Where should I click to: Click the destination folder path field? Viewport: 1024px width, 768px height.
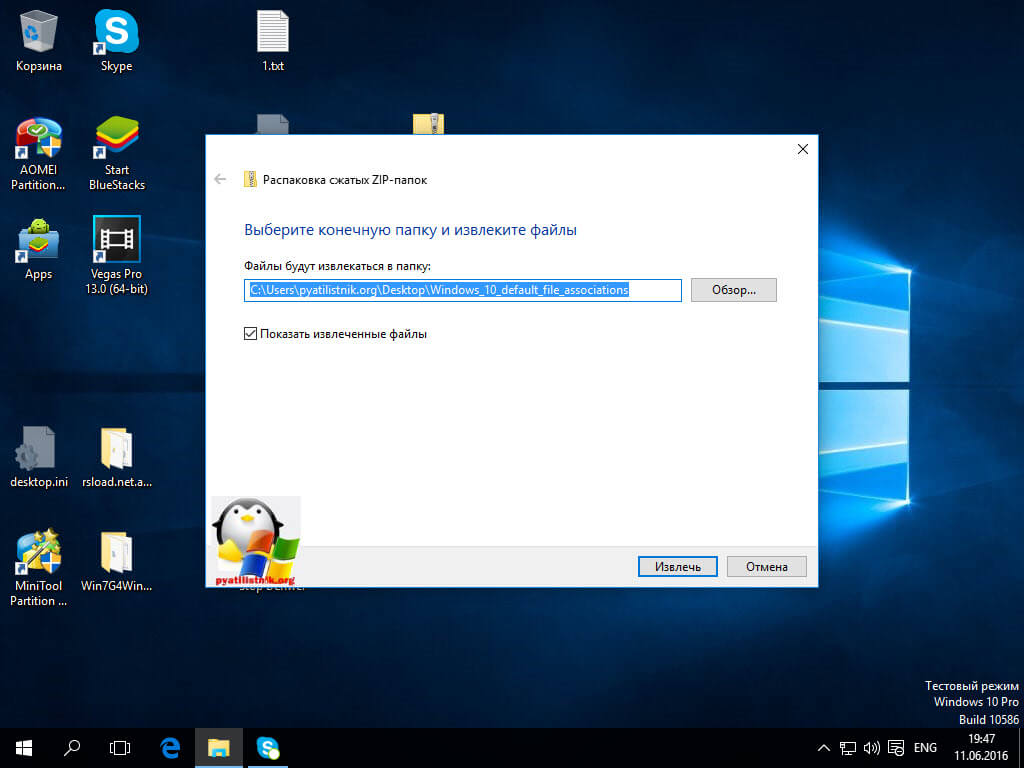click(x=462, y=290)
